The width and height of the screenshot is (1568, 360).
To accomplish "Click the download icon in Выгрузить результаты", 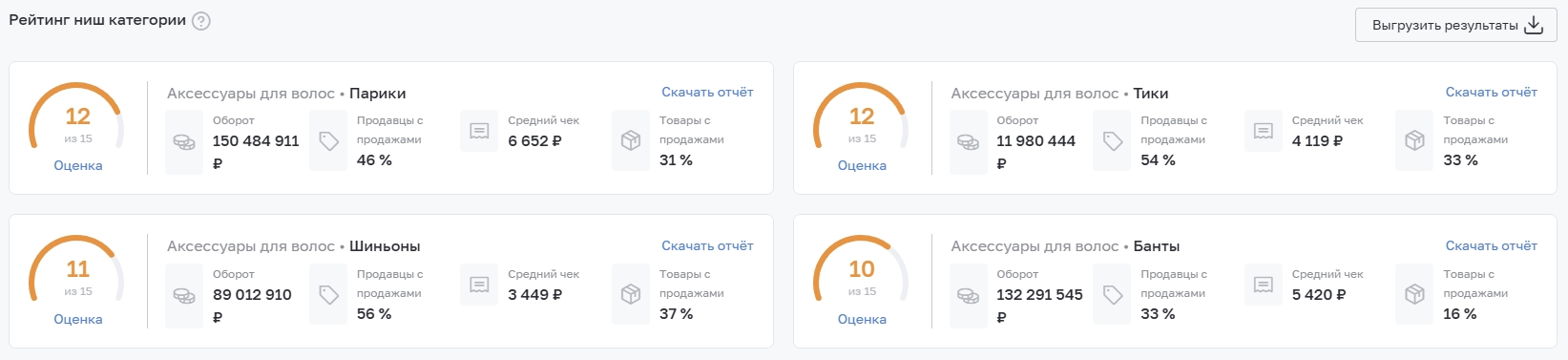I will (1534, 25).
